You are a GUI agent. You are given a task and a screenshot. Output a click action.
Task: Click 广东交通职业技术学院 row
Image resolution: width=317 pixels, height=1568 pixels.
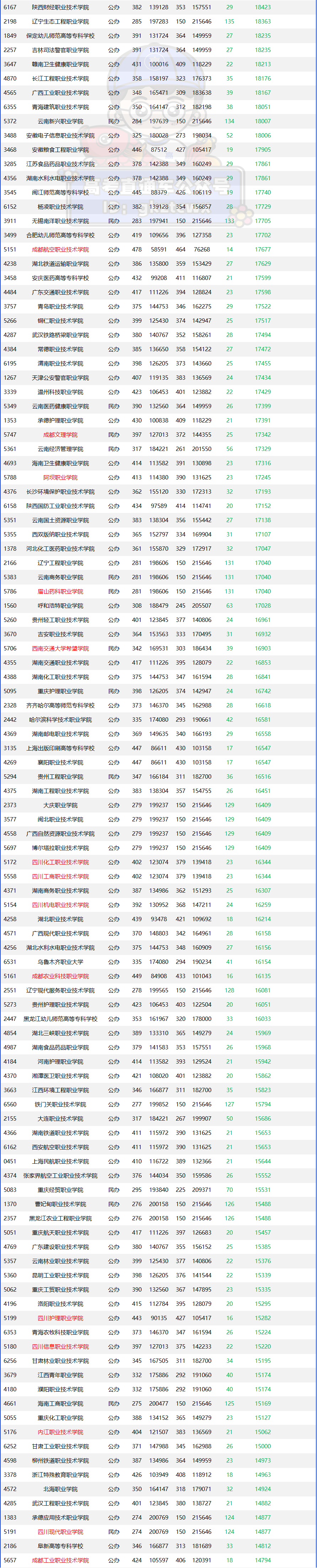coord(158,292)
